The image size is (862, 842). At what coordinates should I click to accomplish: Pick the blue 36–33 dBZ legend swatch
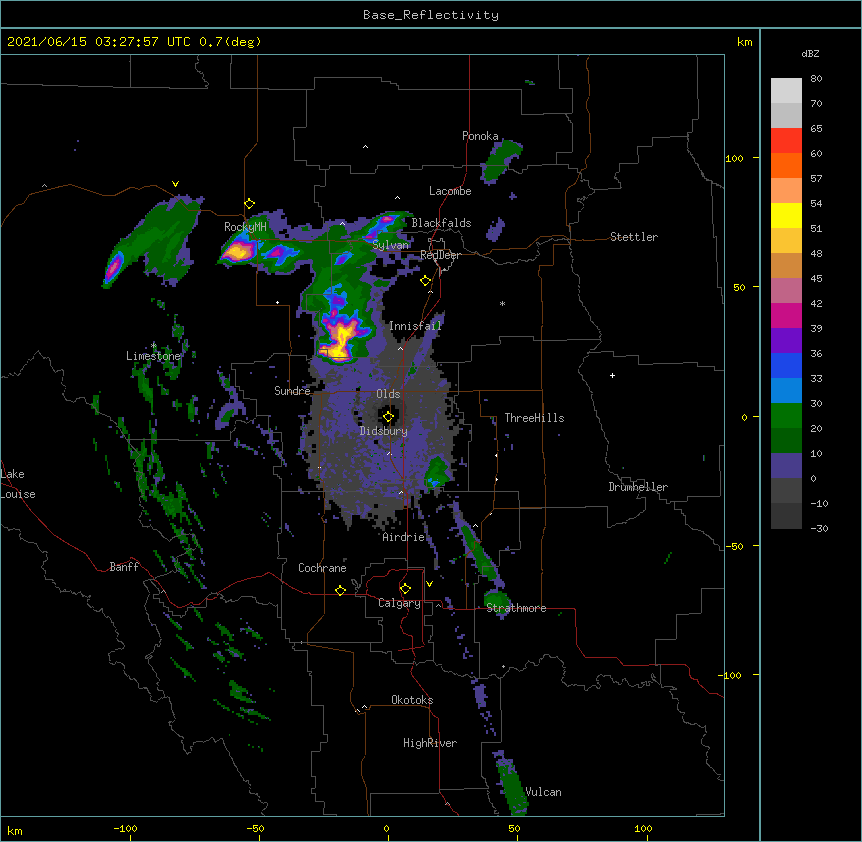(x=786, y=365)
